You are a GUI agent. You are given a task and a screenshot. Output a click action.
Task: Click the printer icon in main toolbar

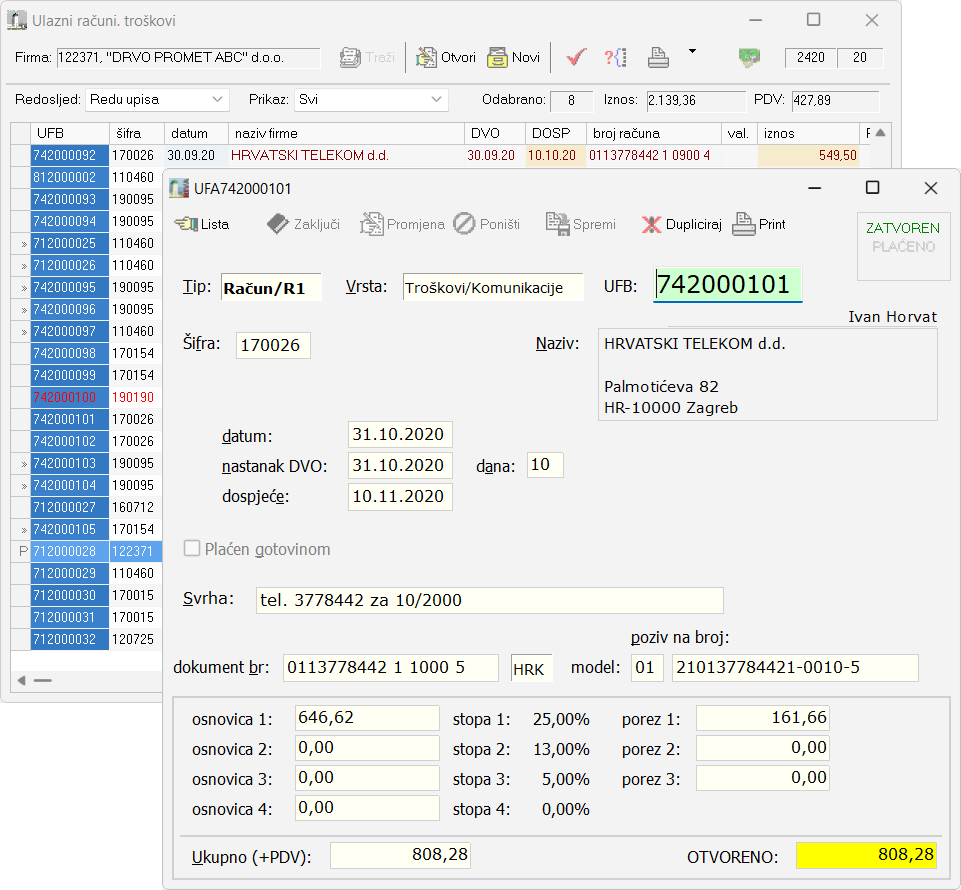pos(658,57)
